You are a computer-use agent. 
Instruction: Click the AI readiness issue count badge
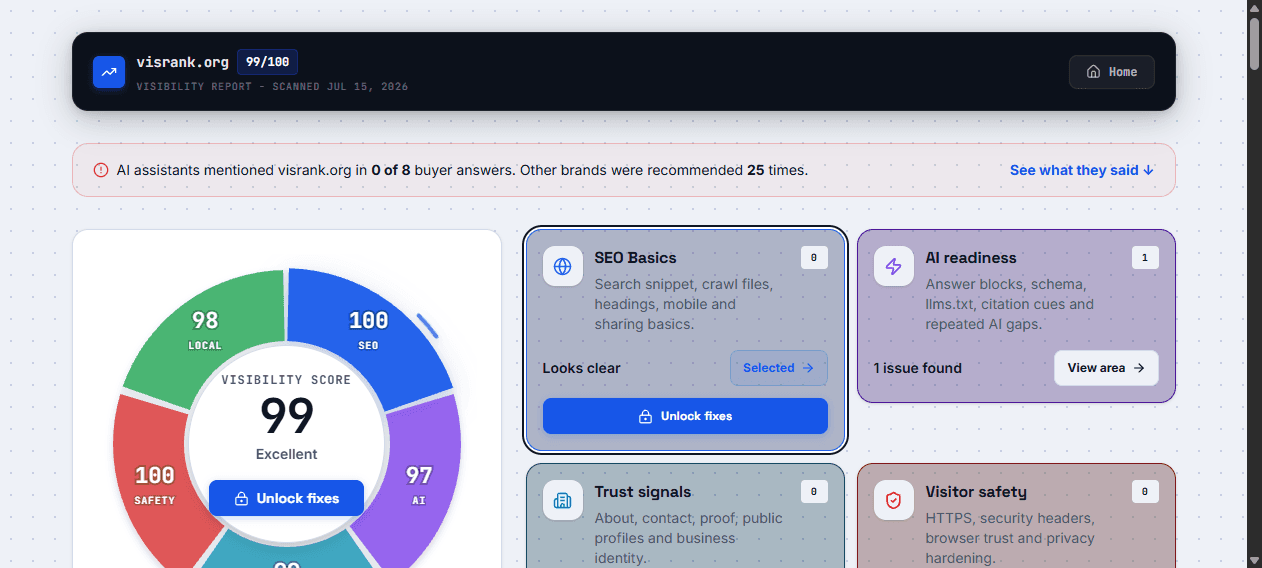(1145, 258)
